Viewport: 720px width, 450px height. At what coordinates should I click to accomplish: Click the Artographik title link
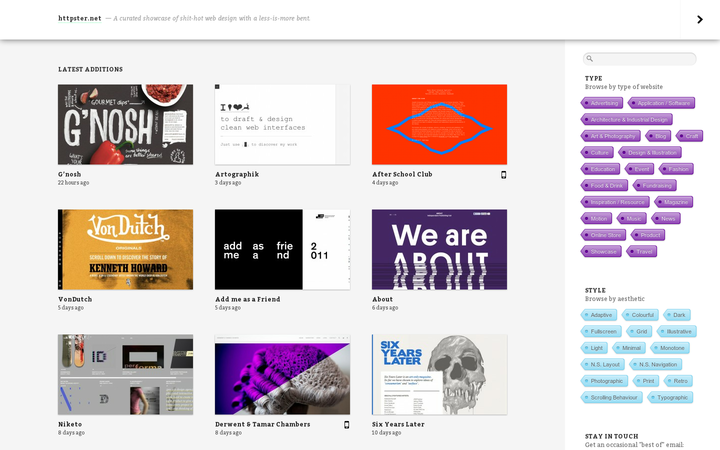click(237, 174)
